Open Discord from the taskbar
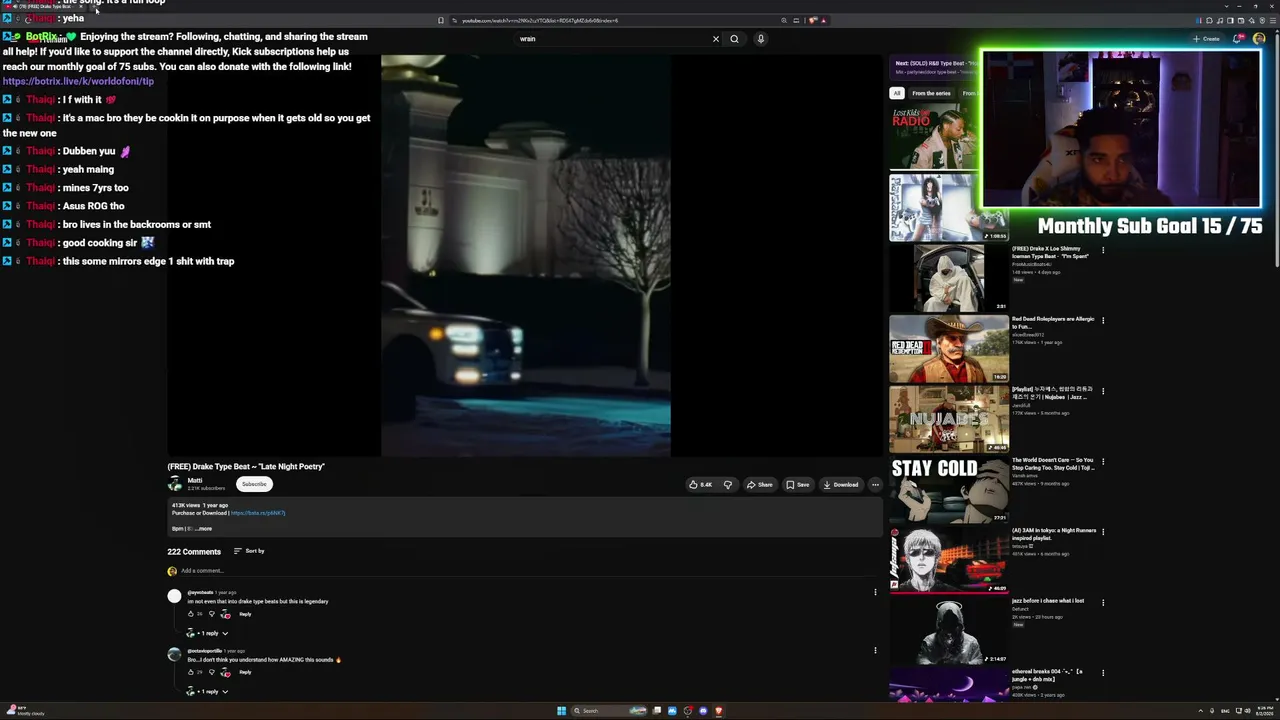The width and height of the screenshot is (1280, 720). pyautogui.click(x=703, y=711)
